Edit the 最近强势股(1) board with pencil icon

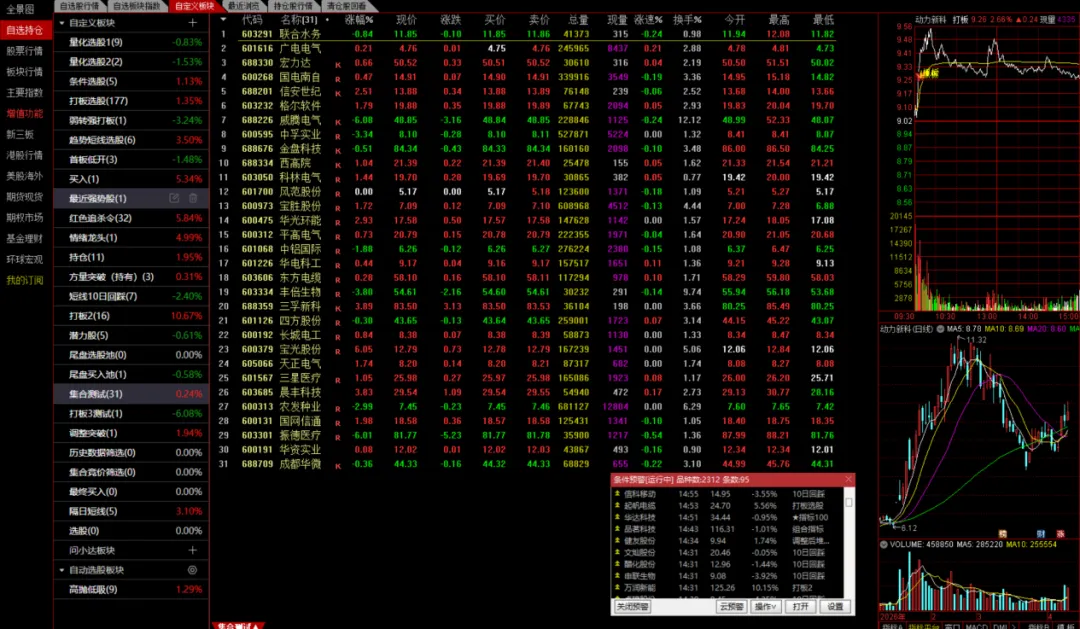coord(174,198)
